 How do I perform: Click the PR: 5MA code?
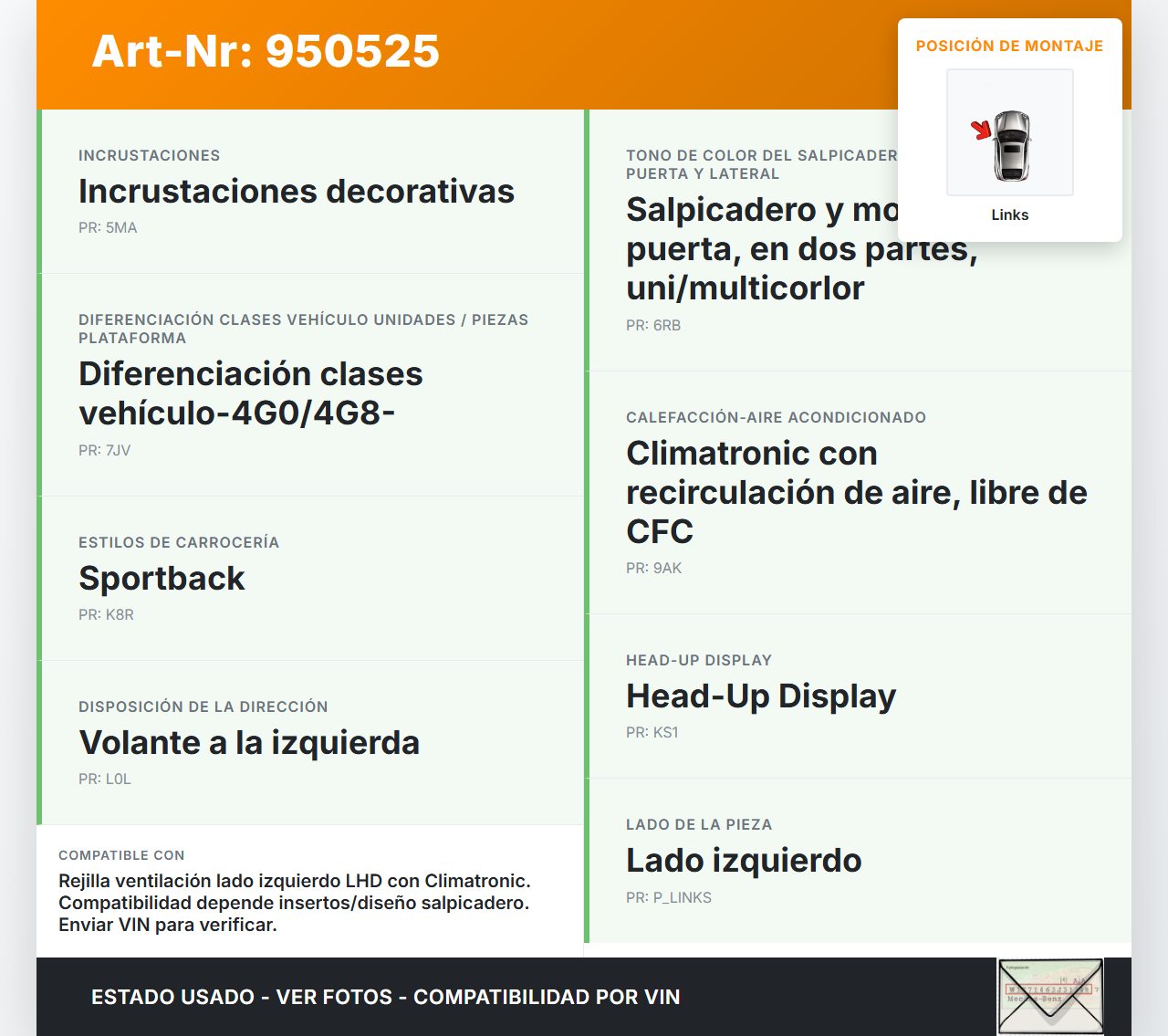click(108, 228)
